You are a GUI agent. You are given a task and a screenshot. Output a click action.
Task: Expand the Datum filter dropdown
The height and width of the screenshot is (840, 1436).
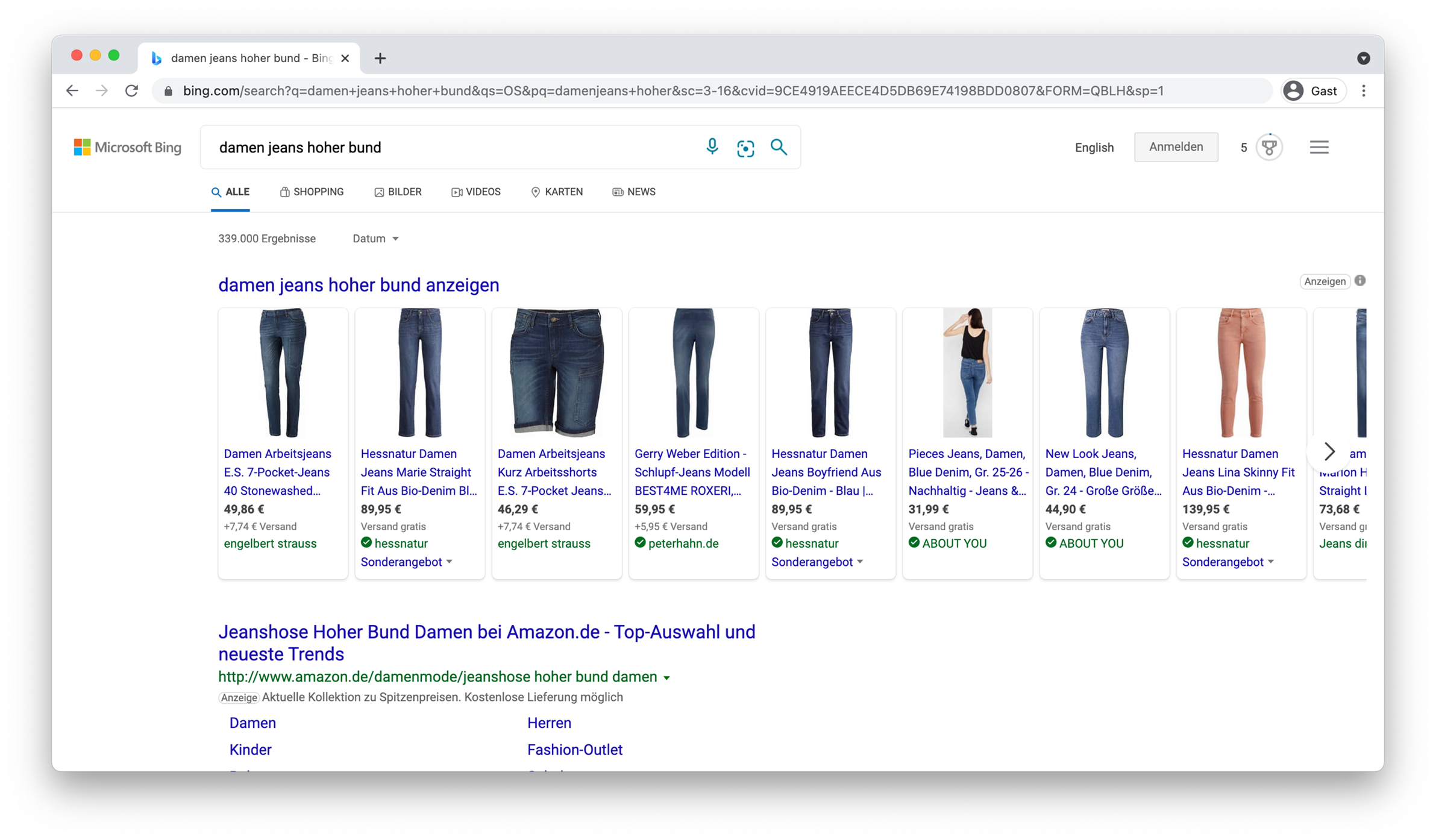(376, 239)
